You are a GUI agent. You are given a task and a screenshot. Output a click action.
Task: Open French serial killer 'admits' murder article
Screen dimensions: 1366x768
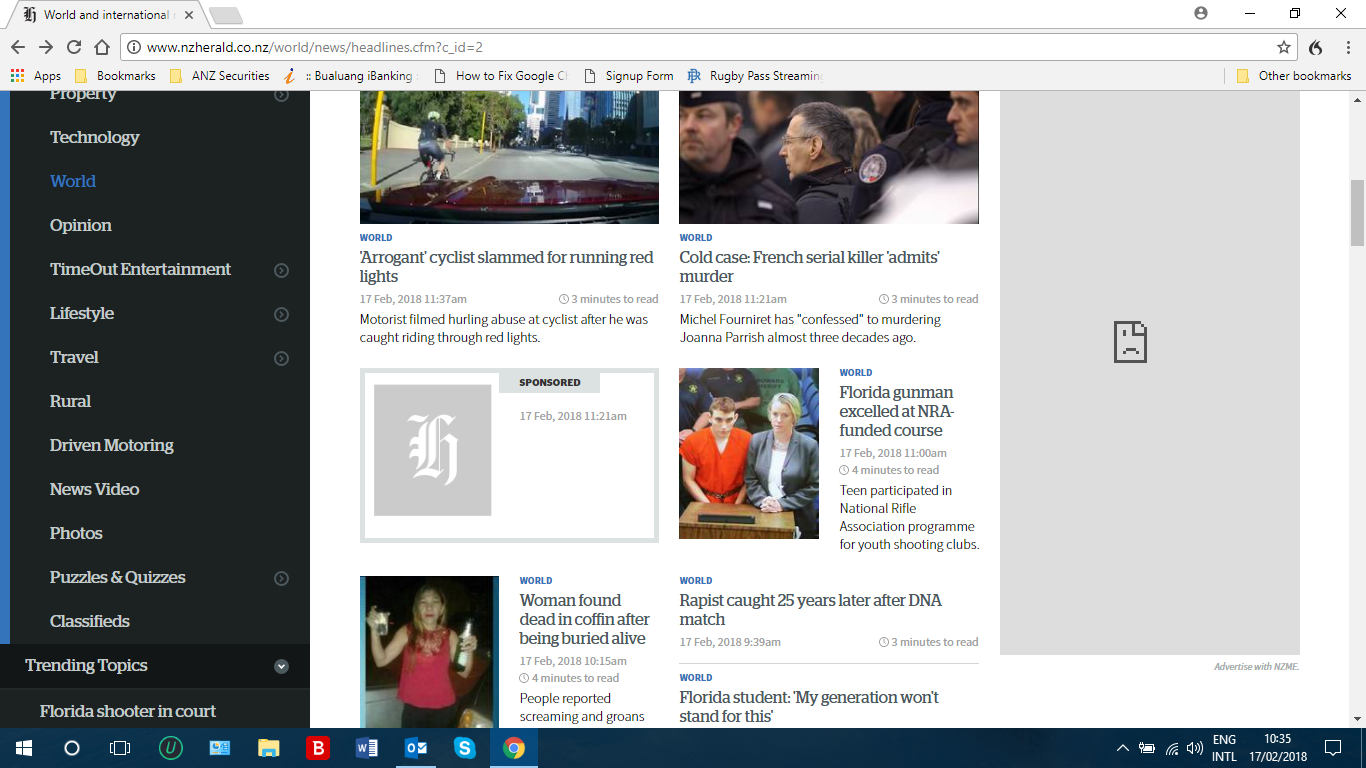pyautogui.click(x=809, y=267)
